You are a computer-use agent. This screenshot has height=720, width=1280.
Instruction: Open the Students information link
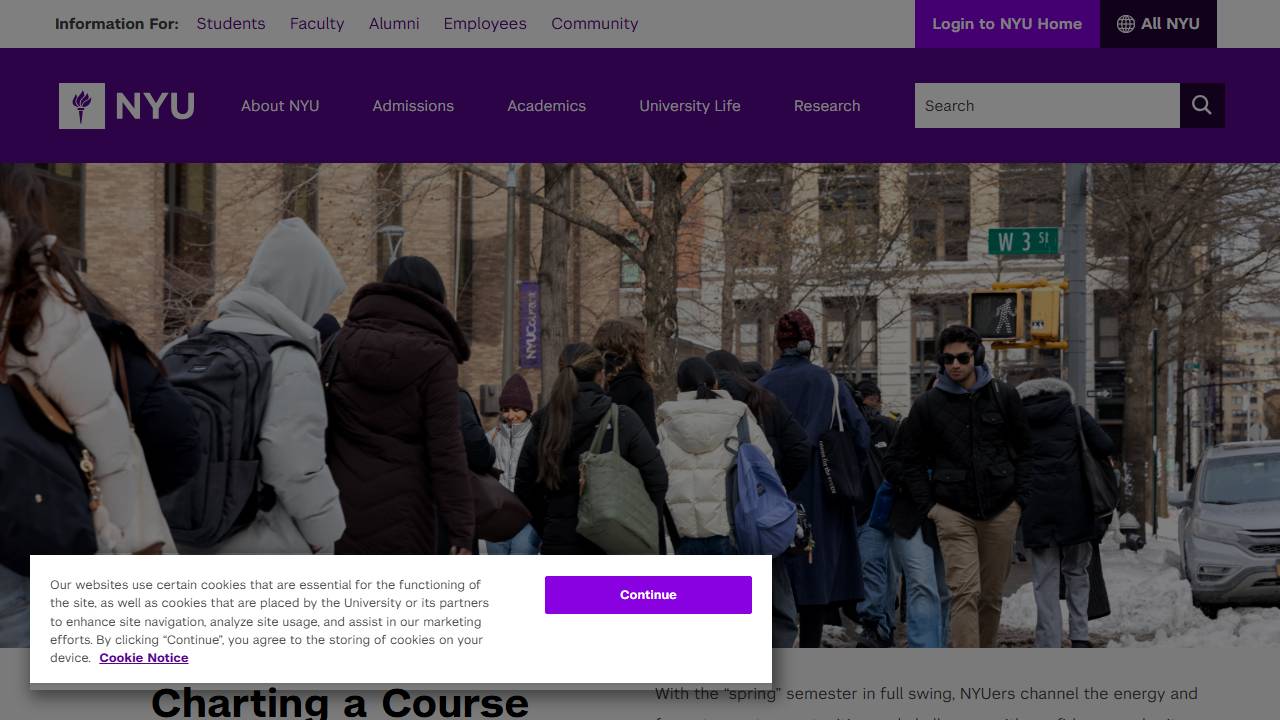pyautogui.click(x=231, y=24)
